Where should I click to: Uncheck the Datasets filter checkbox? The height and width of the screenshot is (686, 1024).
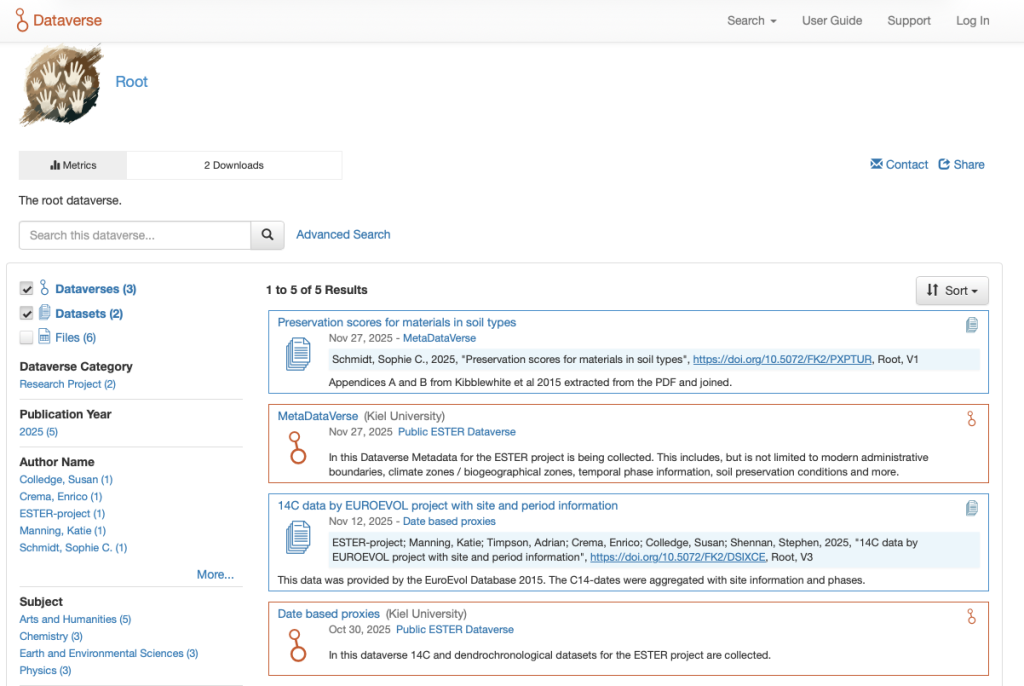pyautogui.click(x=27, y=313)
